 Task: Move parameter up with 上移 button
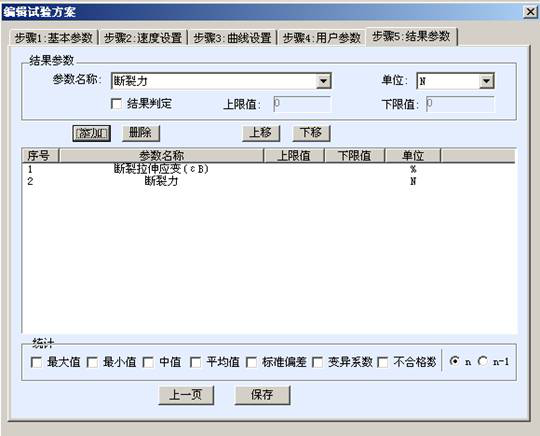click(x=261, y=133)
